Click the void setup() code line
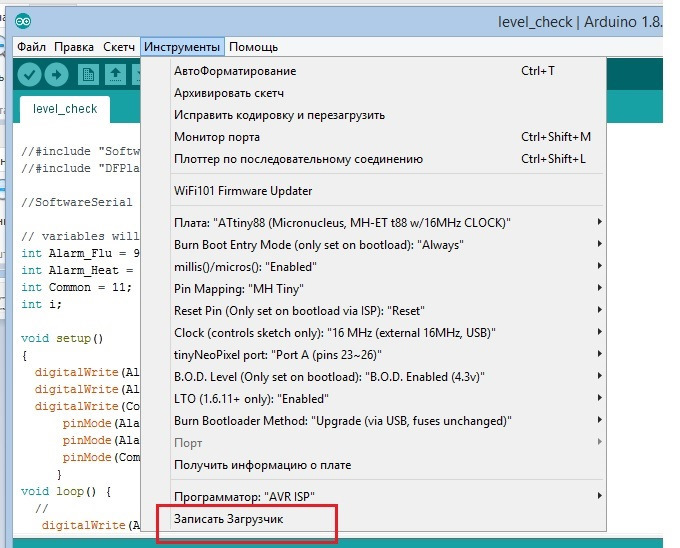This screenshot has height=548, width=680. [62, 338]
